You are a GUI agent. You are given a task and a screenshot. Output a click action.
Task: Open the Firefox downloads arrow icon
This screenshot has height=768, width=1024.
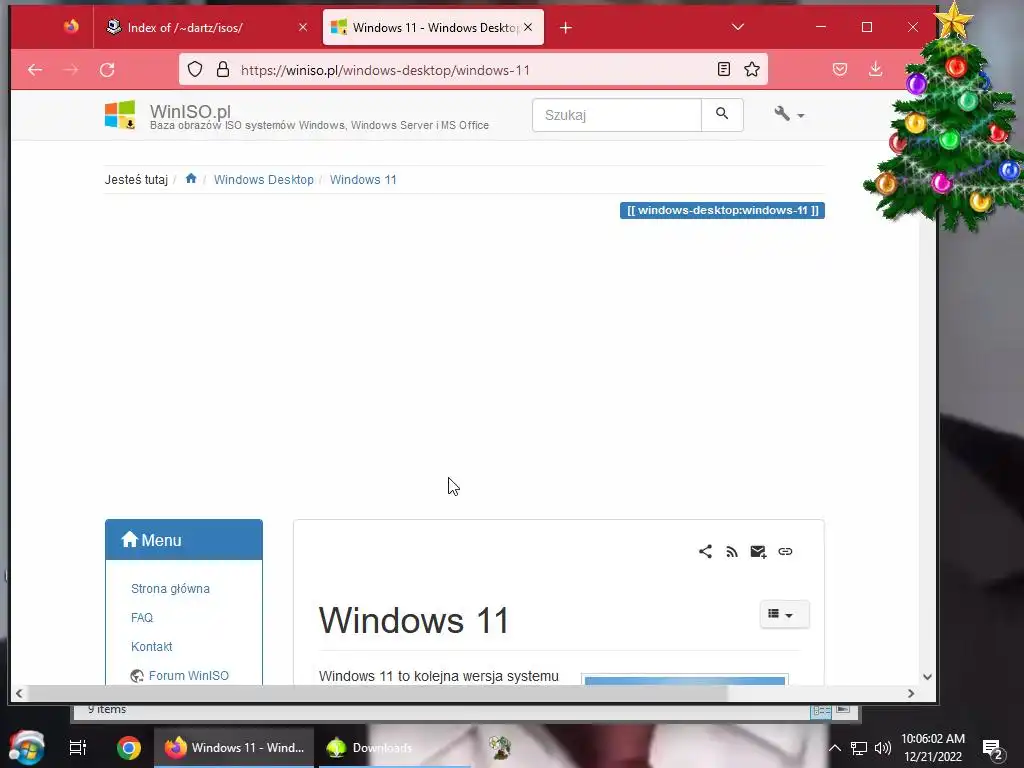pos(875,69)
